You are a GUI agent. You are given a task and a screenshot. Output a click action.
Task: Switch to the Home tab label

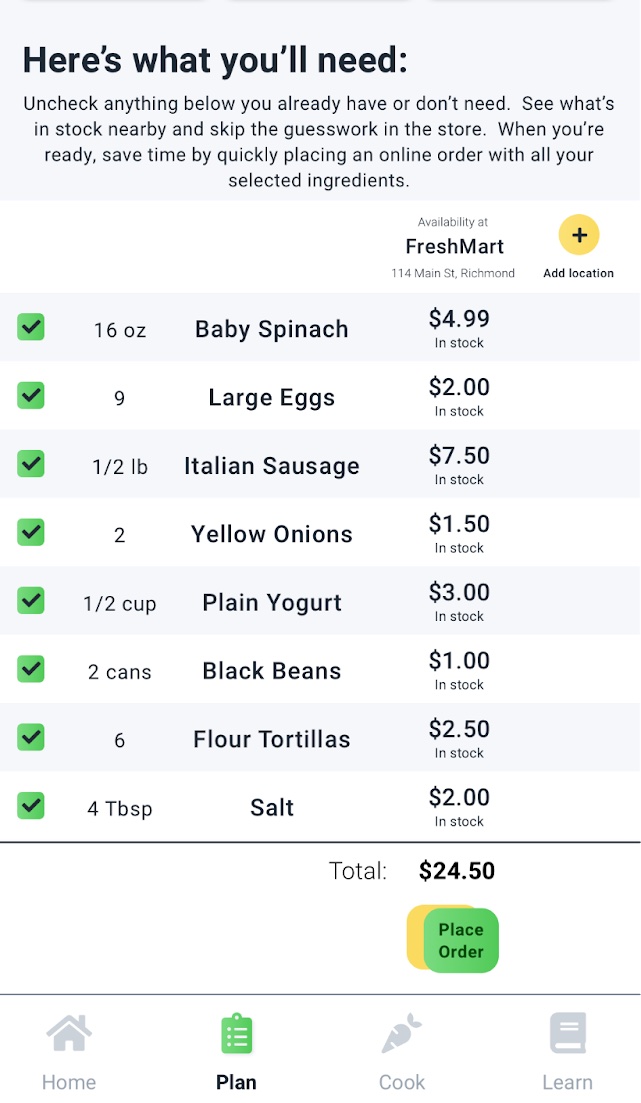click(69, 1082)
